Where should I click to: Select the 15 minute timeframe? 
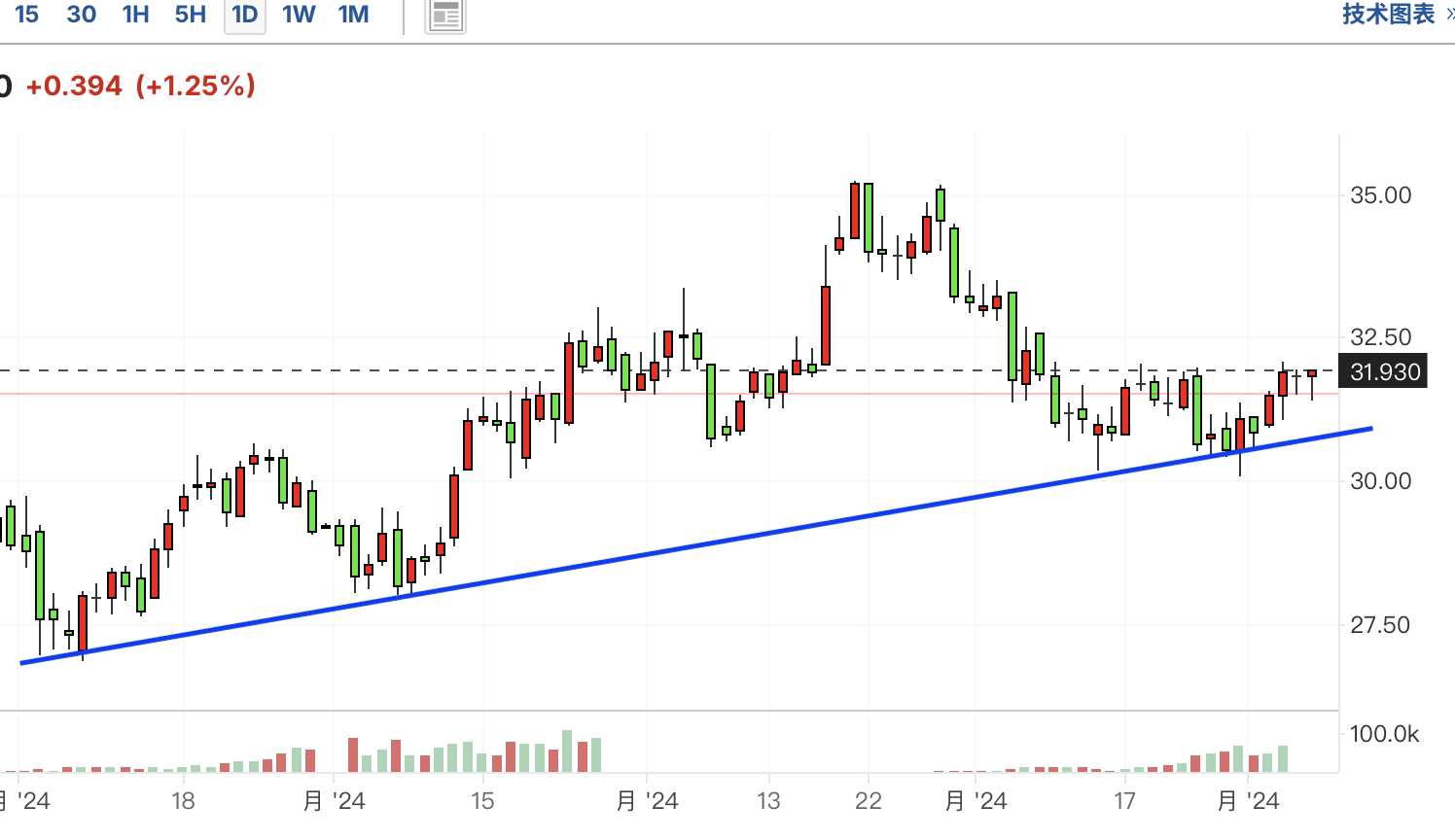(27, 15)
